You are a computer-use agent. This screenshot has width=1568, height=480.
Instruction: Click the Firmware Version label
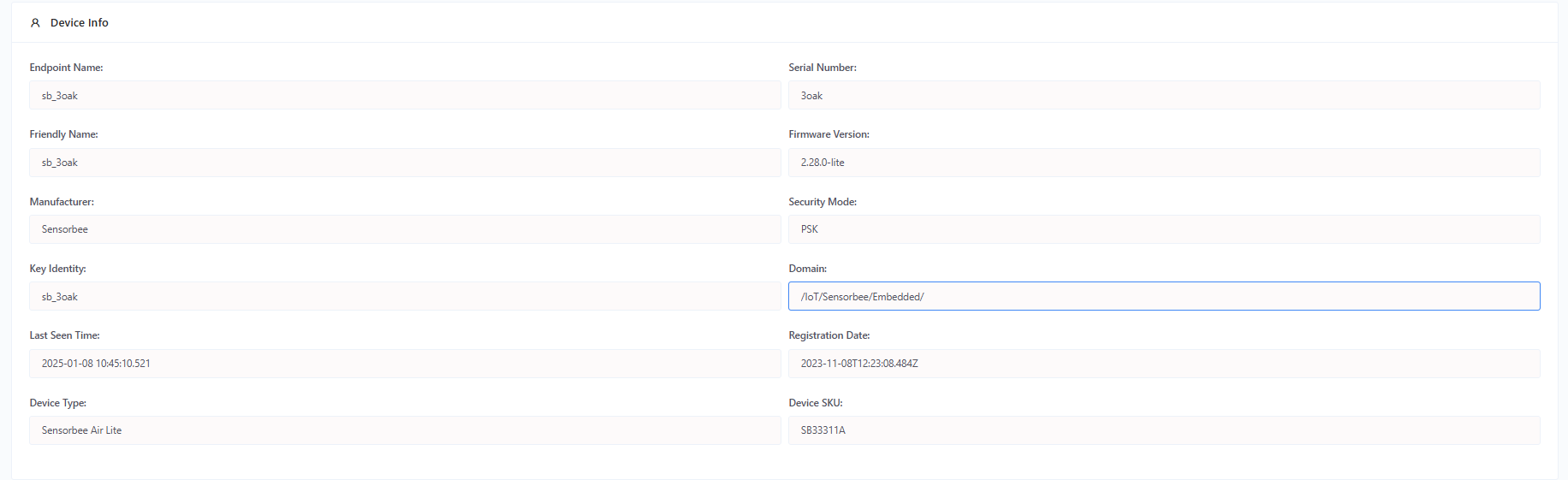[x=829, y=134]
